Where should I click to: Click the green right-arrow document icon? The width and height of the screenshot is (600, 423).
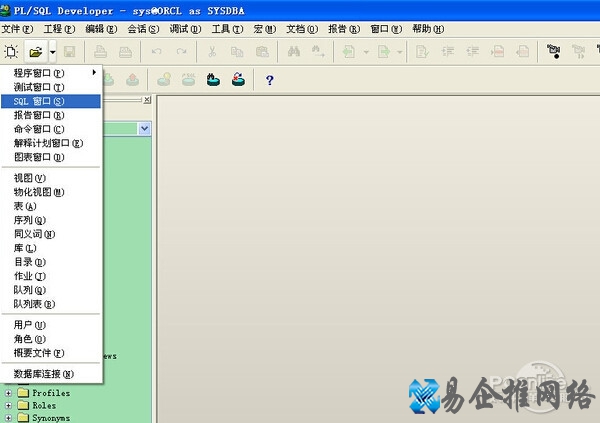[383, 51]
